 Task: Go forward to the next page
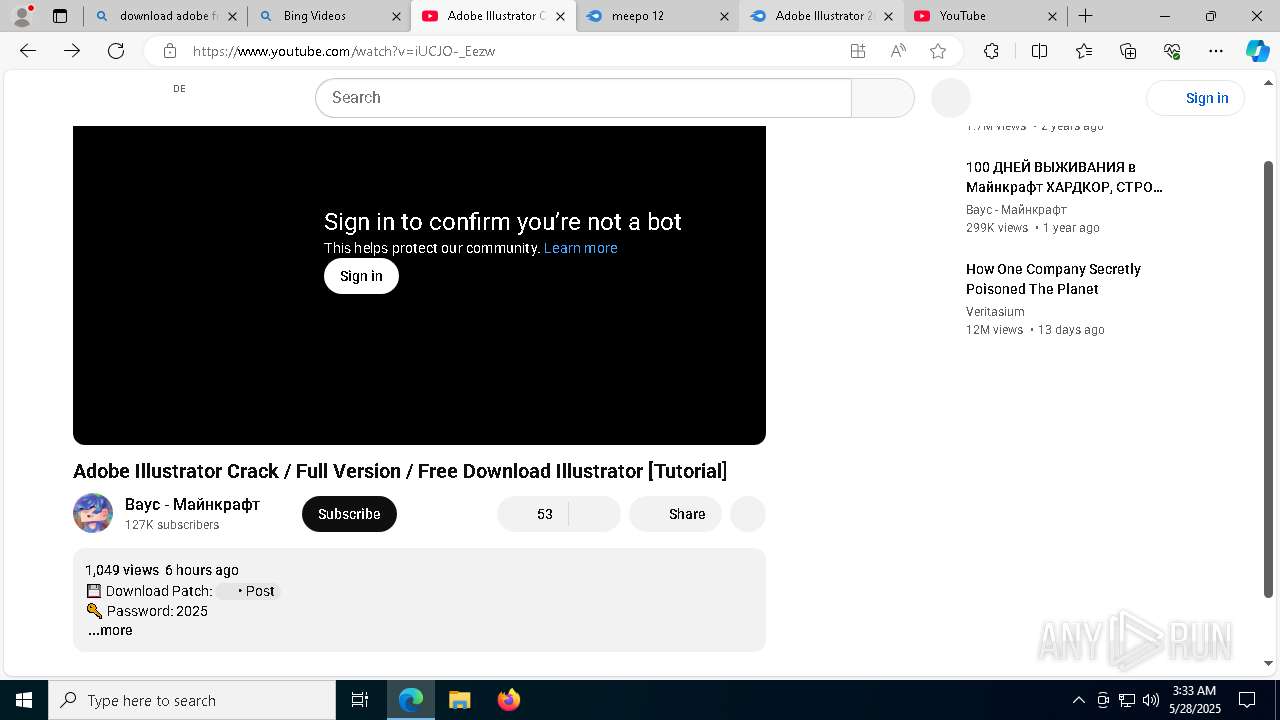click(x=72, y=51)
